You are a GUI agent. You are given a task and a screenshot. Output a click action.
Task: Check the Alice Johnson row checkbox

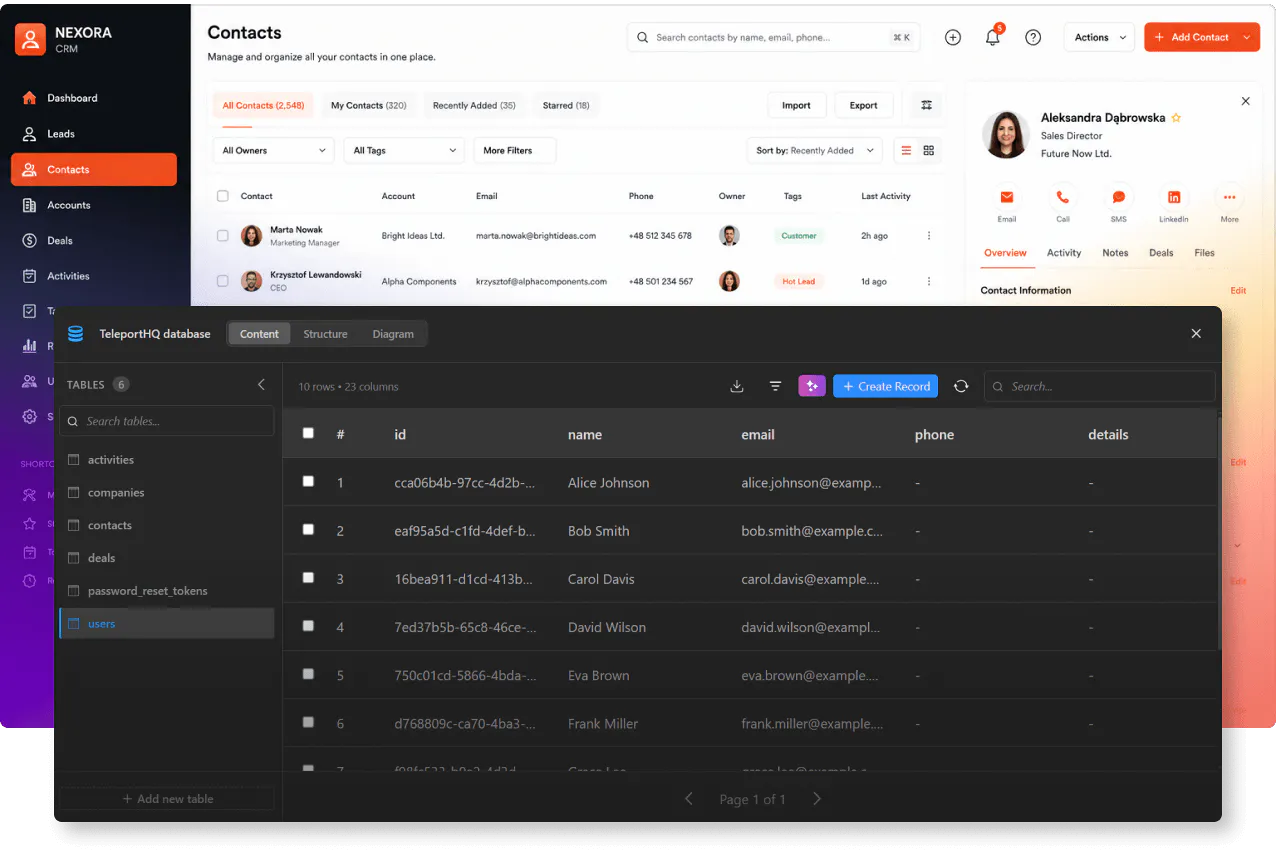click(308, 481)
